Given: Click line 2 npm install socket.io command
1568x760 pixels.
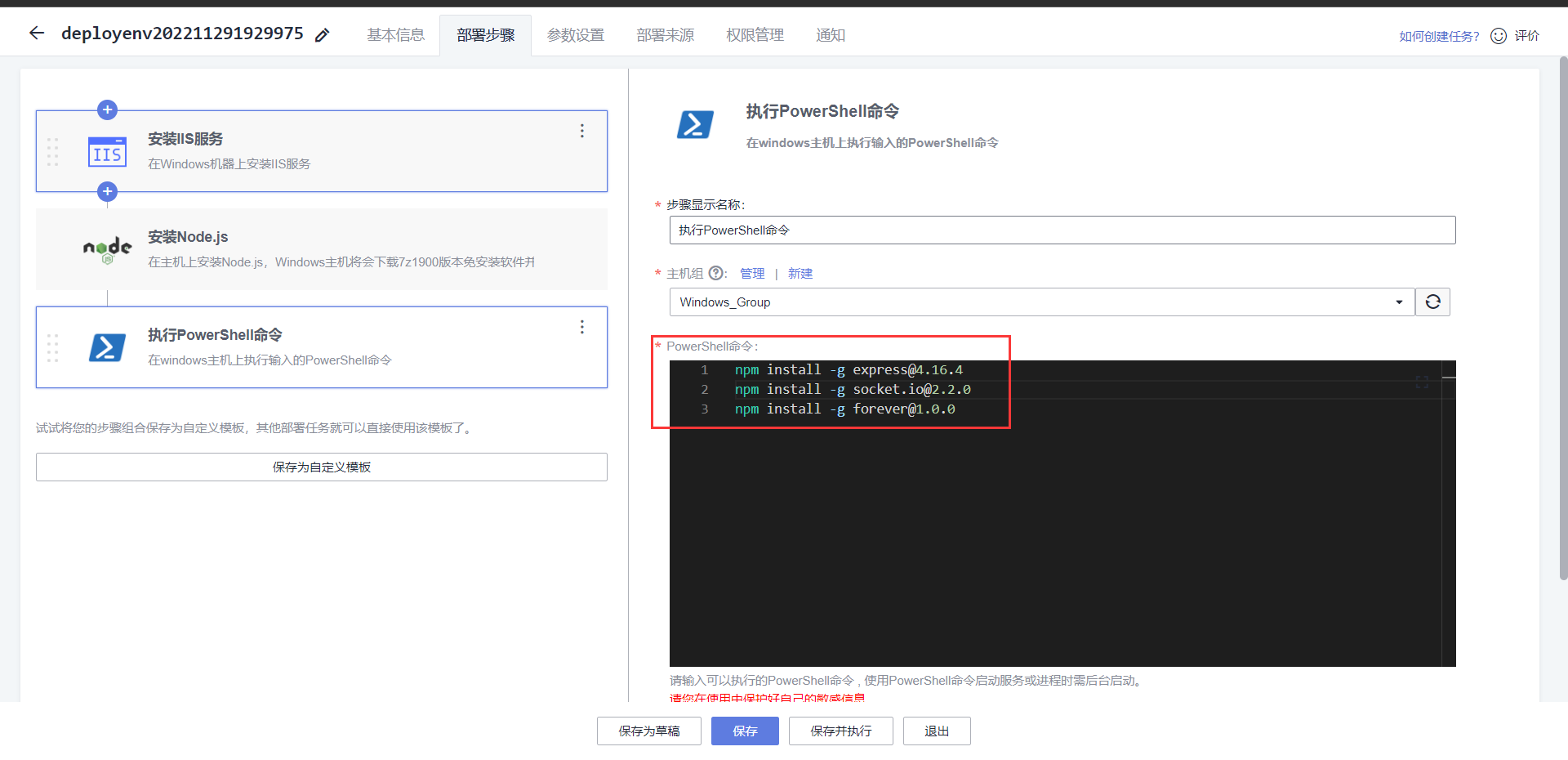Looking at the screenshot, I should tap(853, 390).
